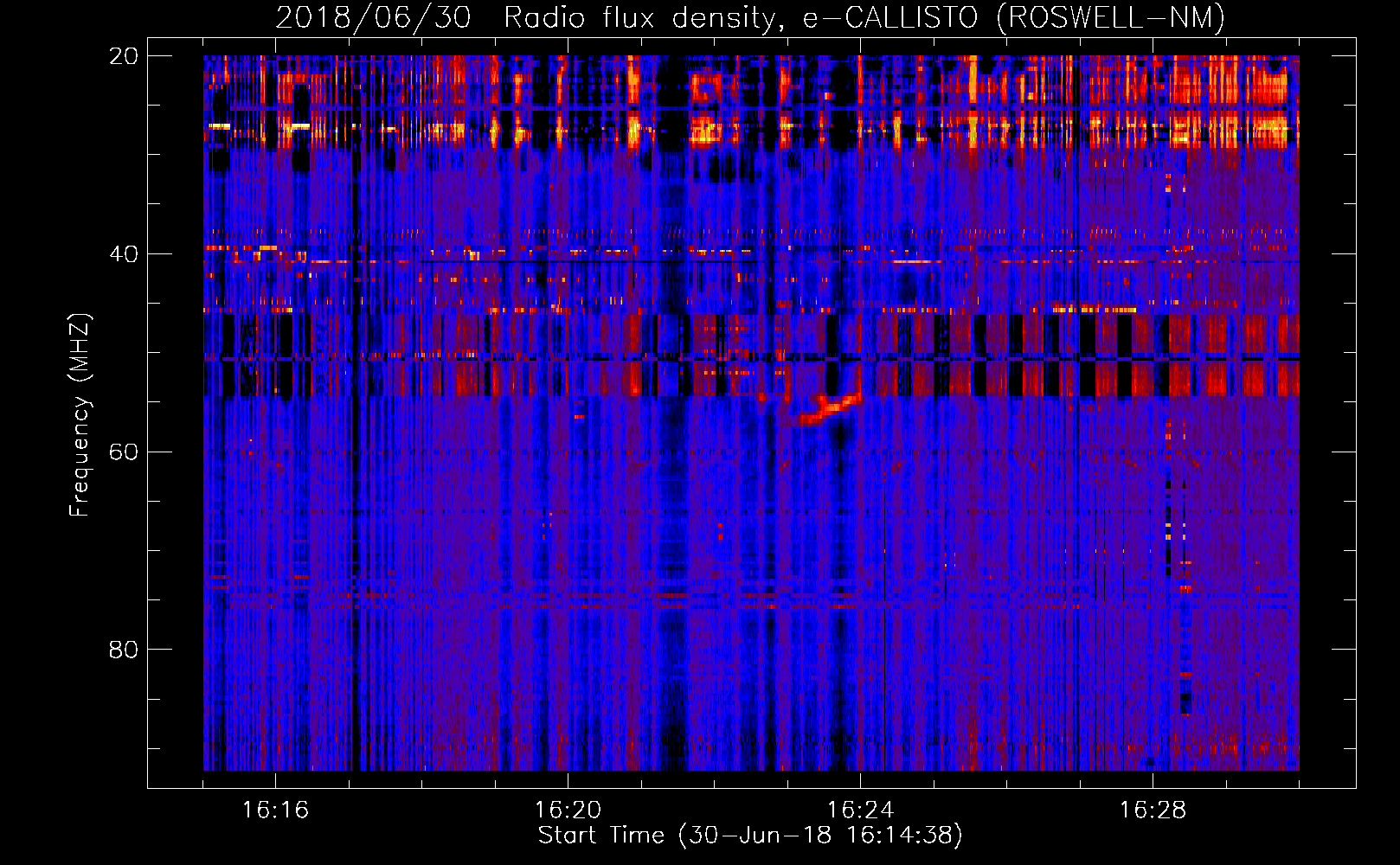
Task: Click the "40" frequency tick label
Action: click(123, 254)
